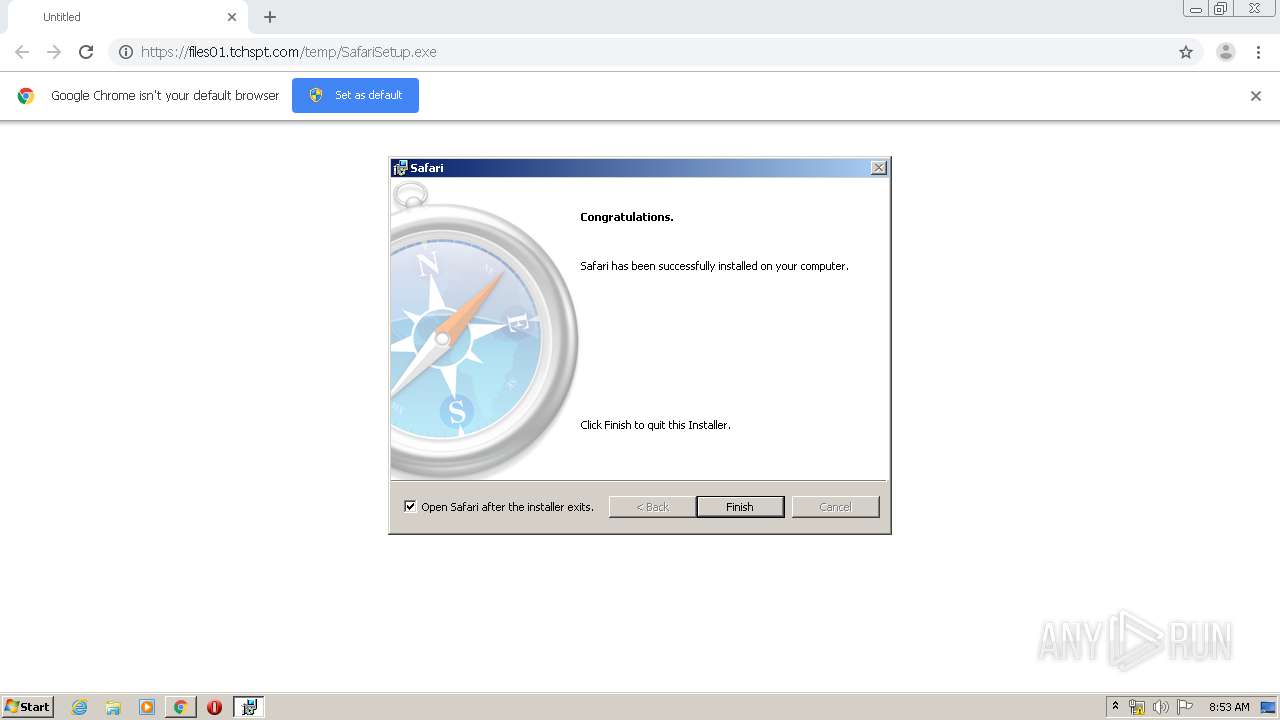
Task: Reload the current page
Action: (86, 52)
